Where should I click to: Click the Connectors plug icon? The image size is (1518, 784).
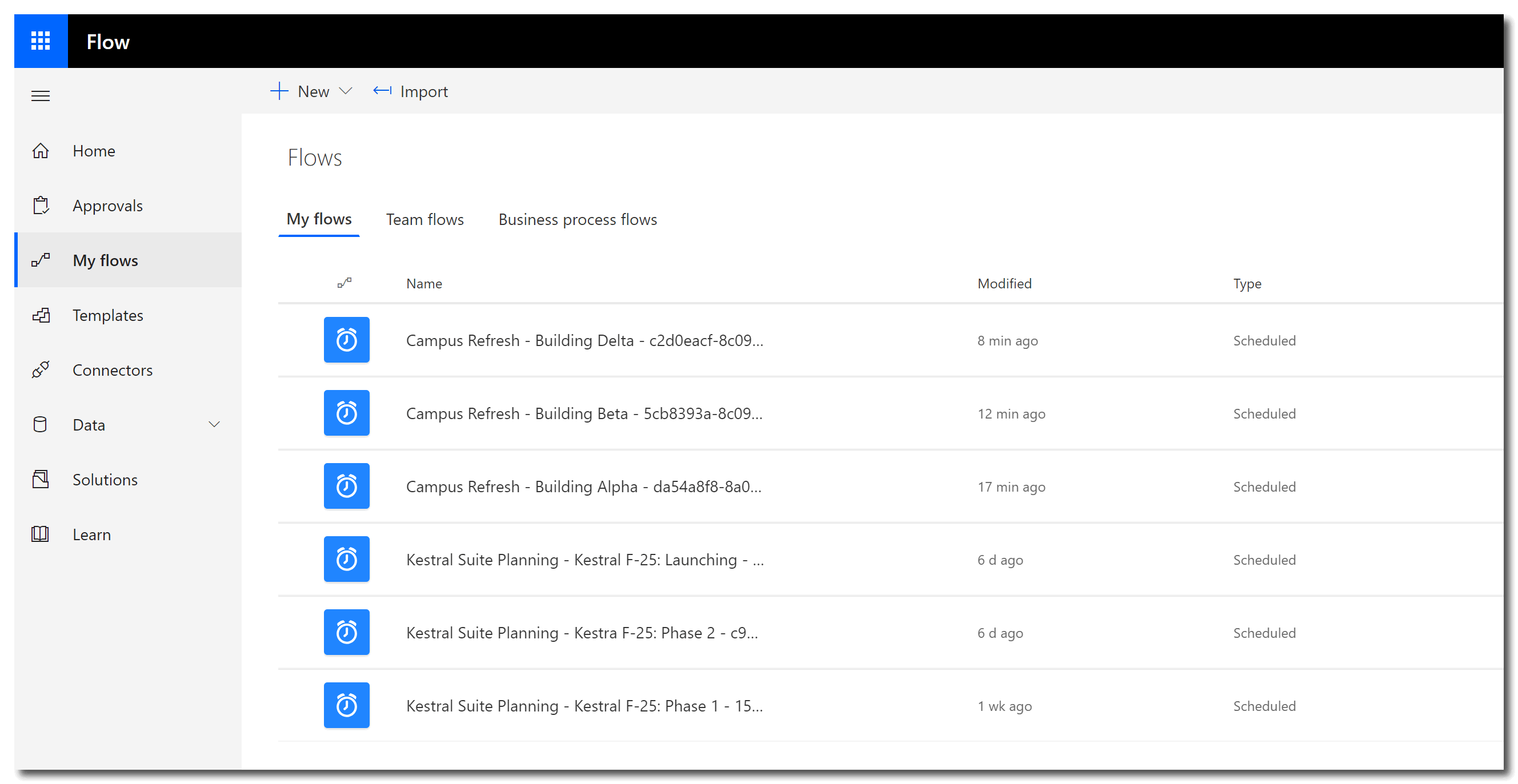tap(41, 370)
